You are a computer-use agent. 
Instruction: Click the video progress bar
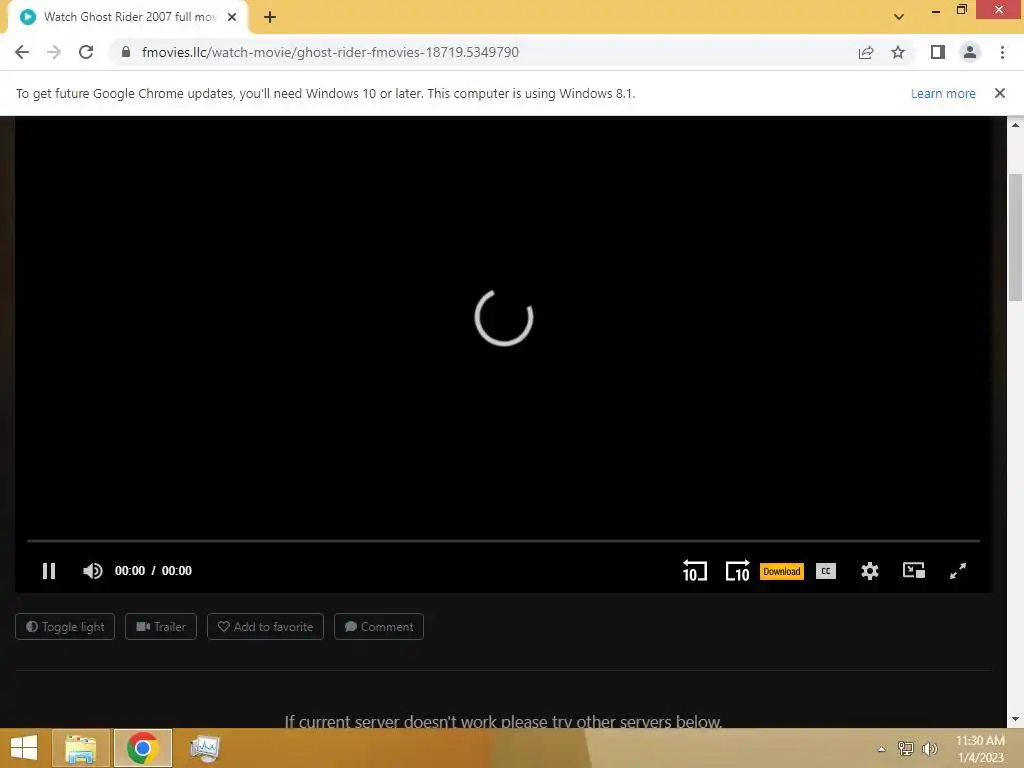(503, 541)
